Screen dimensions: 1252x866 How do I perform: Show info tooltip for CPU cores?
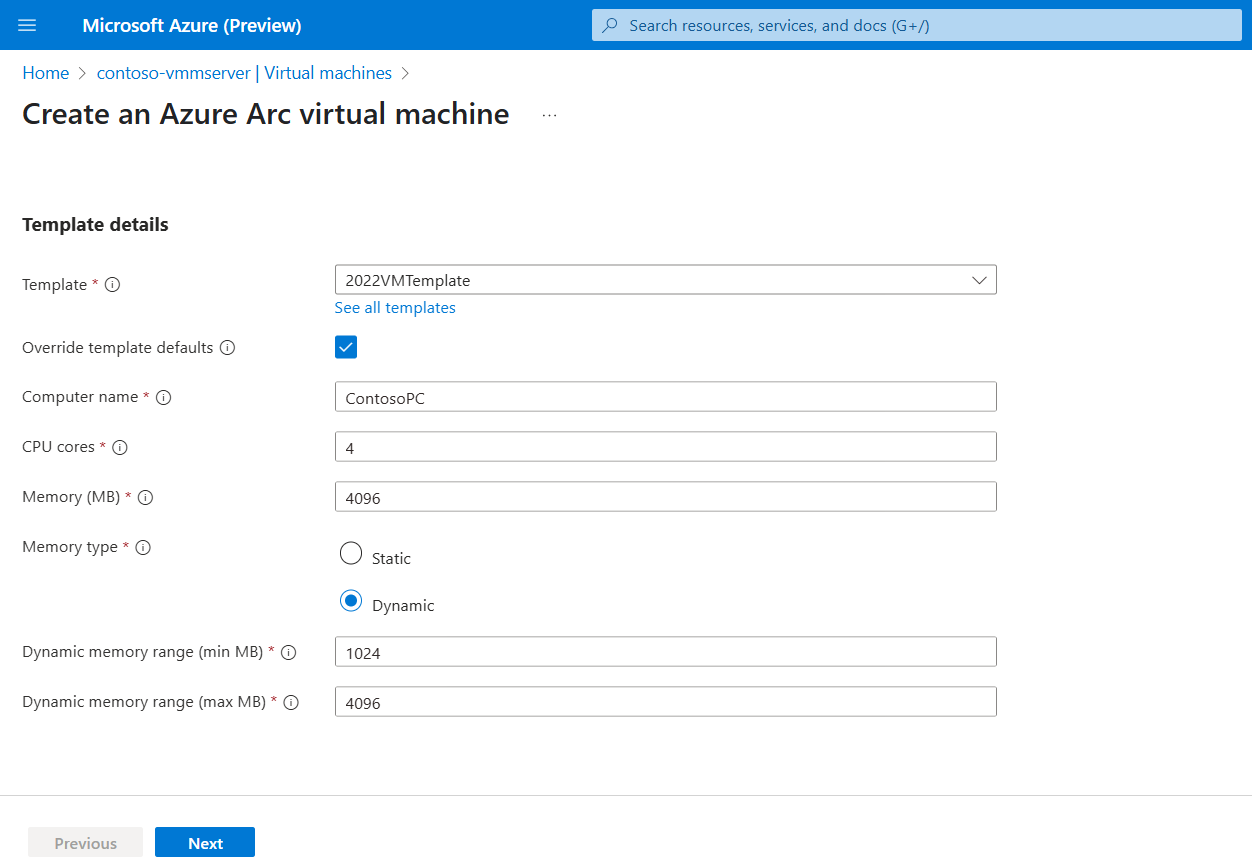point(120,447)
